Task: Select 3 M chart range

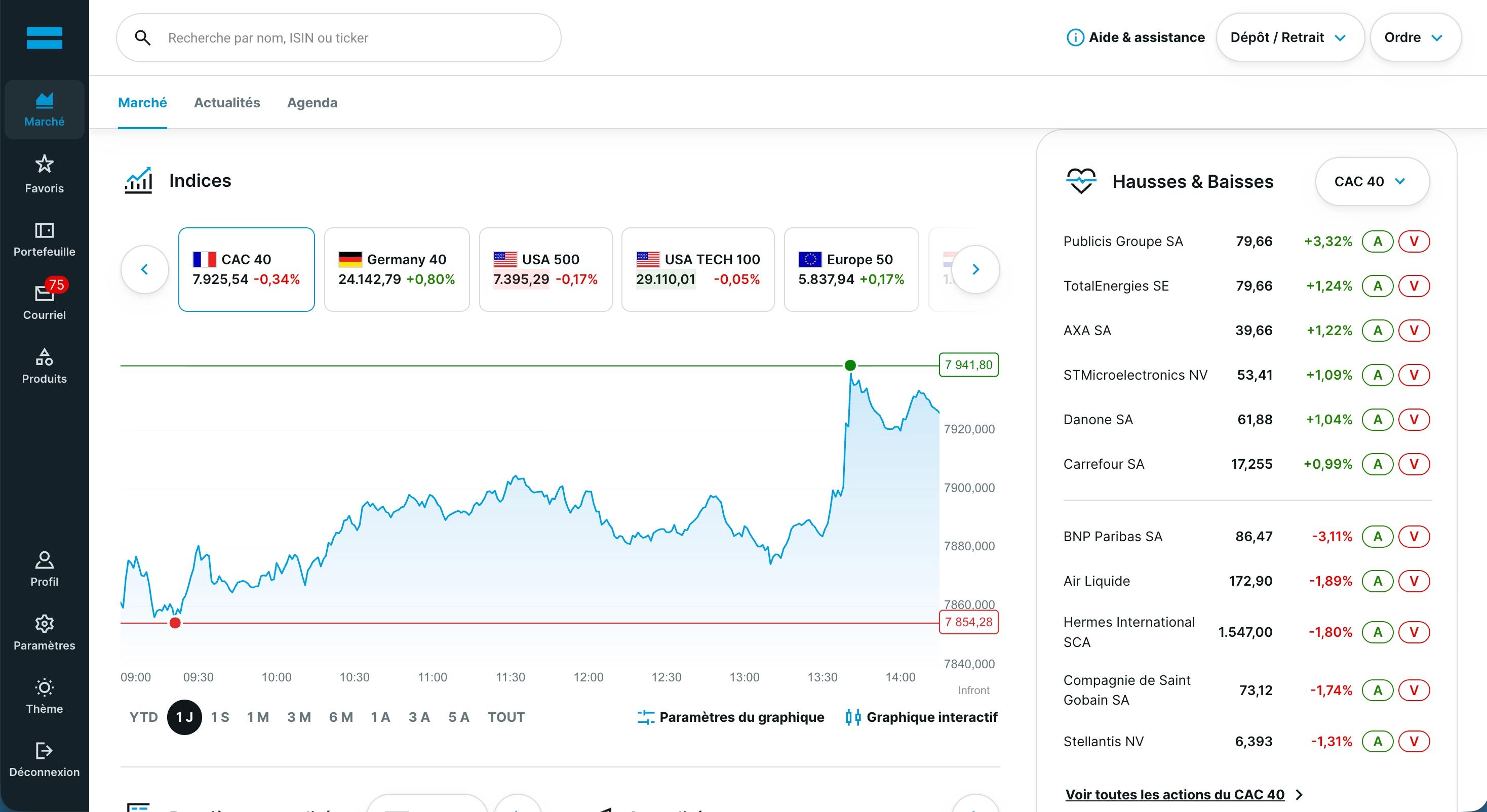Action: click(299, 717)
